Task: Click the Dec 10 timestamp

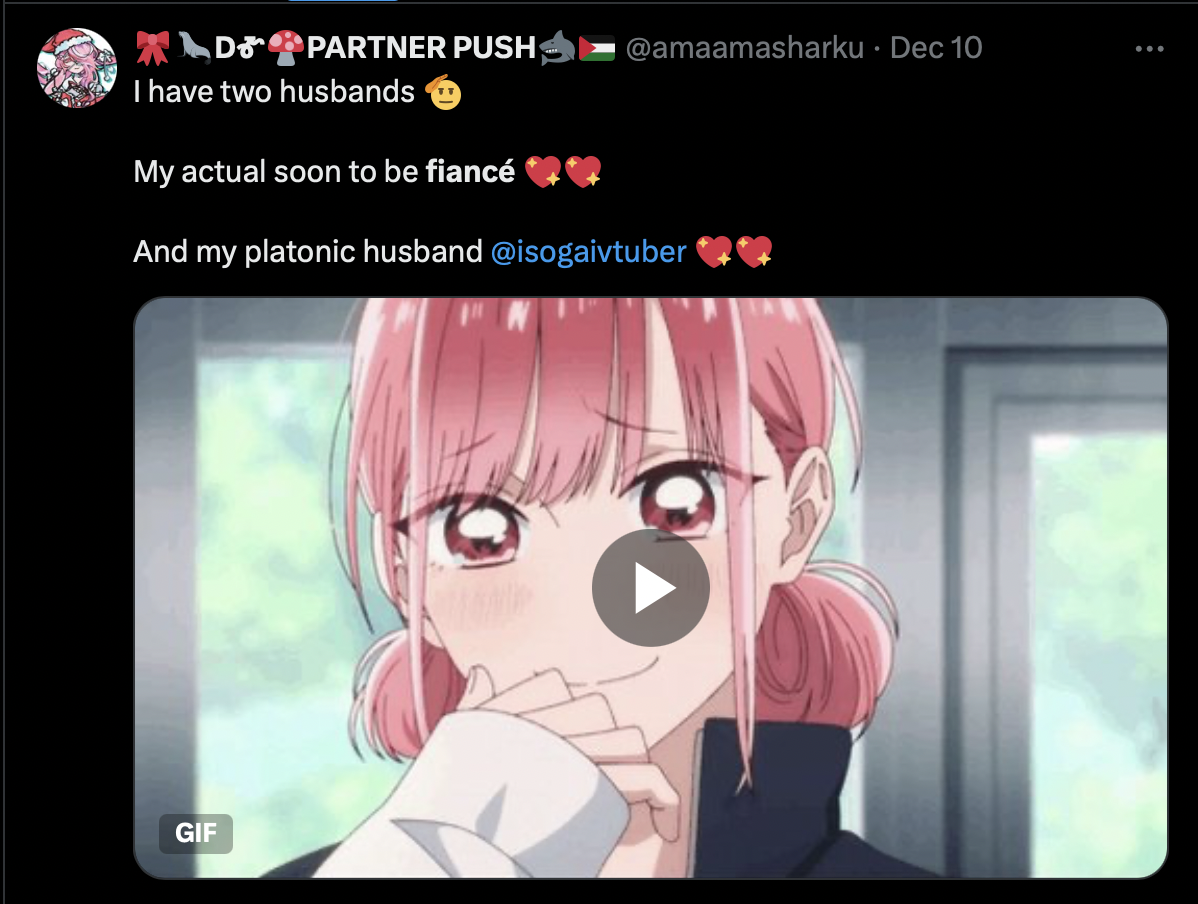Action: [936, 48]
